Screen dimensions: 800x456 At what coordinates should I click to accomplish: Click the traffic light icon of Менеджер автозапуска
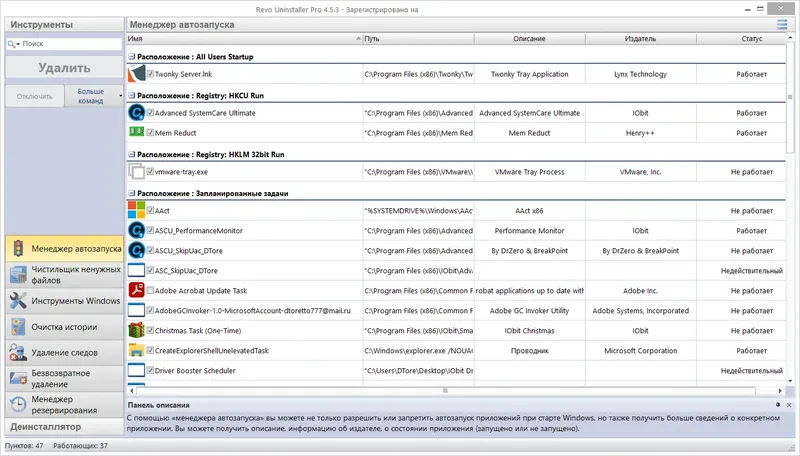pos(18,249)
